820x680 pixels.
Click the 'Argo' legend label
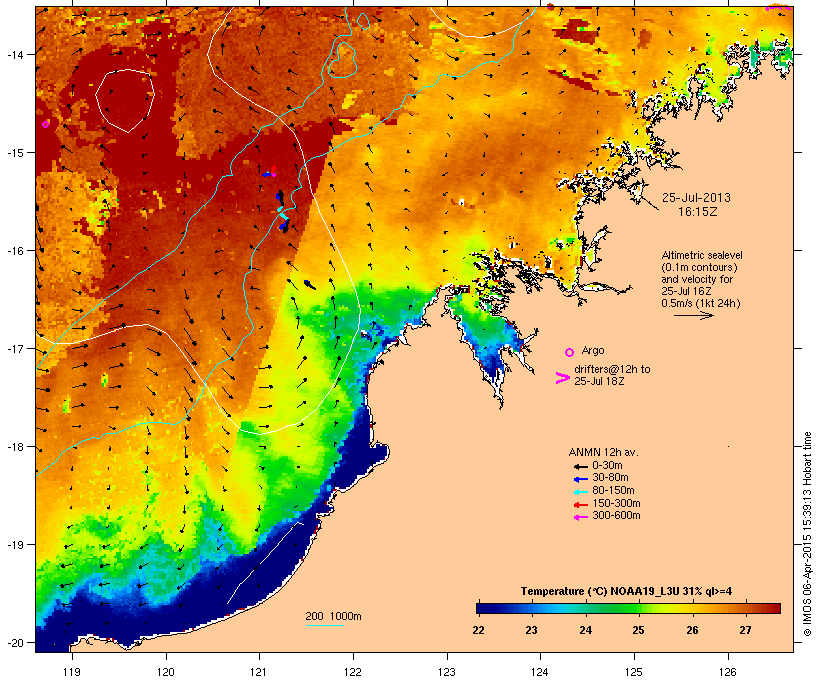[x=593, y=350]
